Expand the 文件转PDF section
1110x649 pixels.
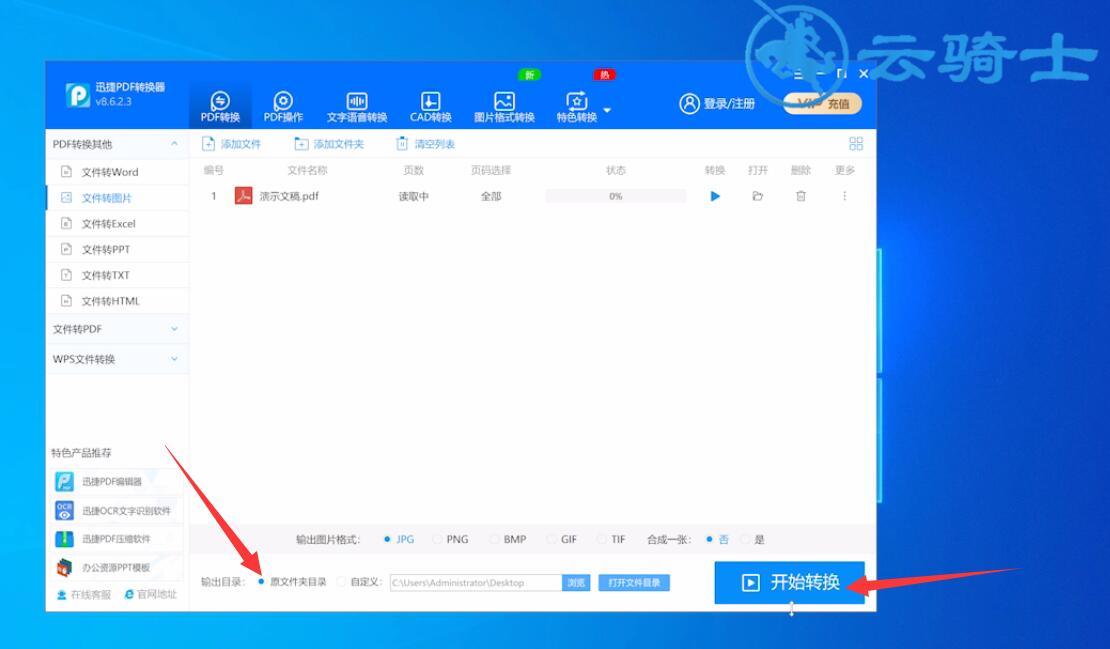[x=118, y=329]
